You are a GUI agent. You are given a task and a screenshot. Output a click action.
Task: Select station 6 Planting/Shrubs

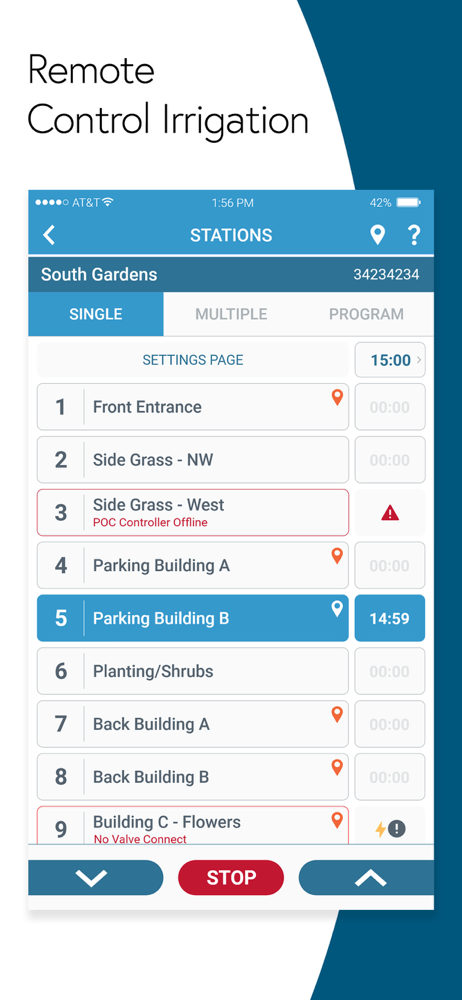pos(193,671)
